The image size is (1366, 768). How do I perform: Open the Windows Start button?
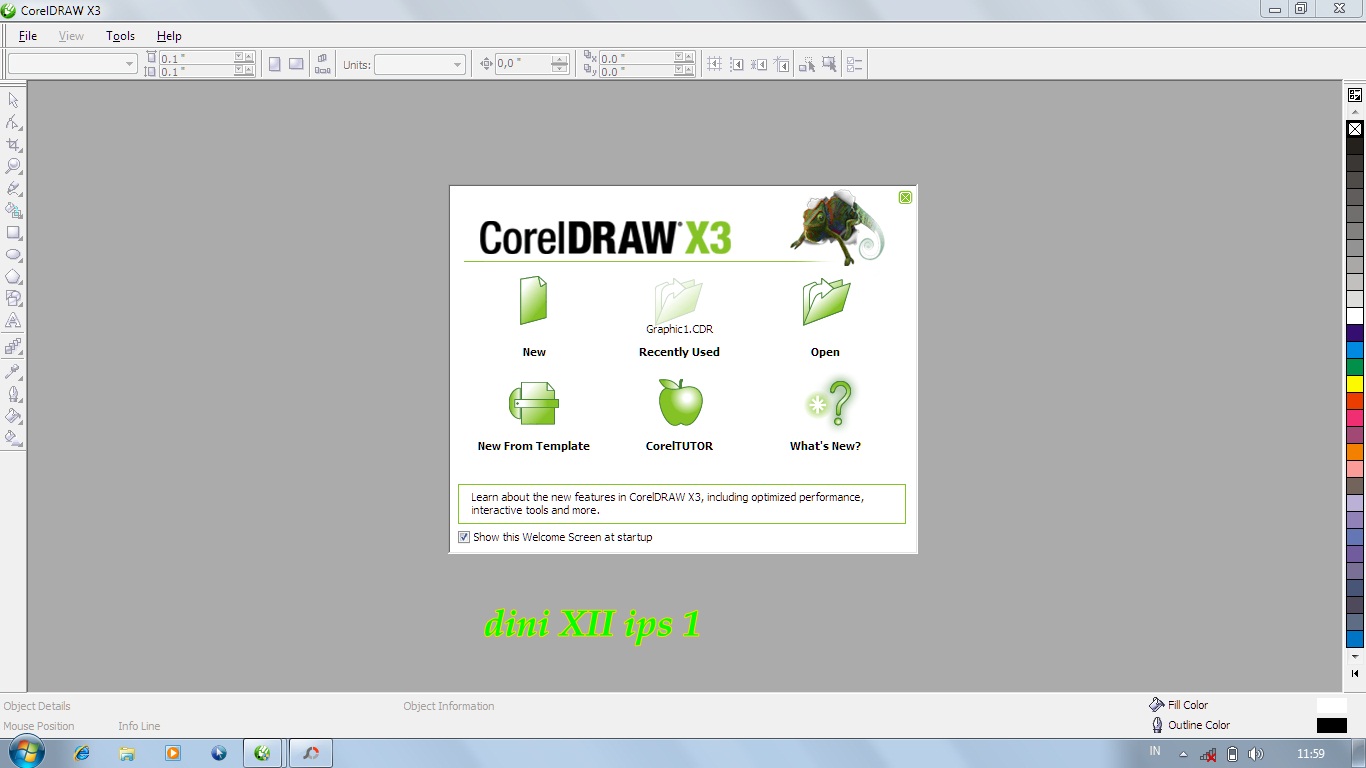point(26,753)
